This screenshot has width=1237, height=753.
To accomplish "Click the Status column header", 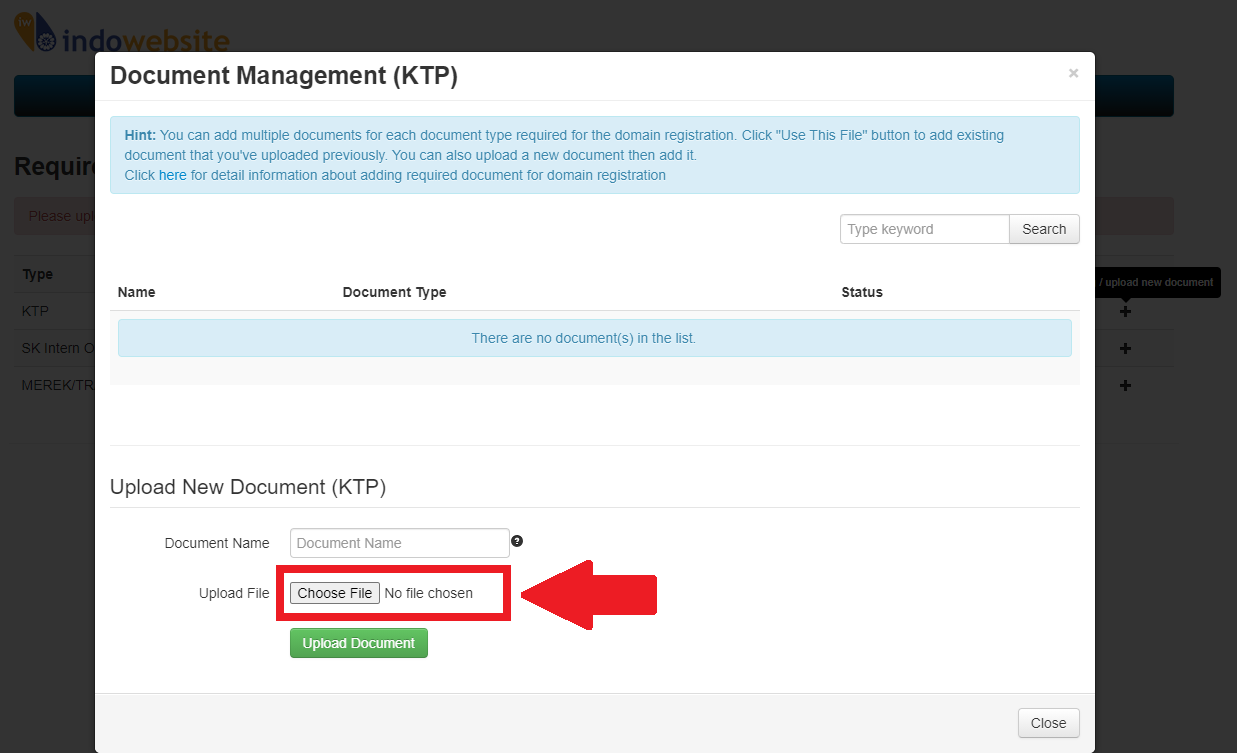I will coord(861,292).
